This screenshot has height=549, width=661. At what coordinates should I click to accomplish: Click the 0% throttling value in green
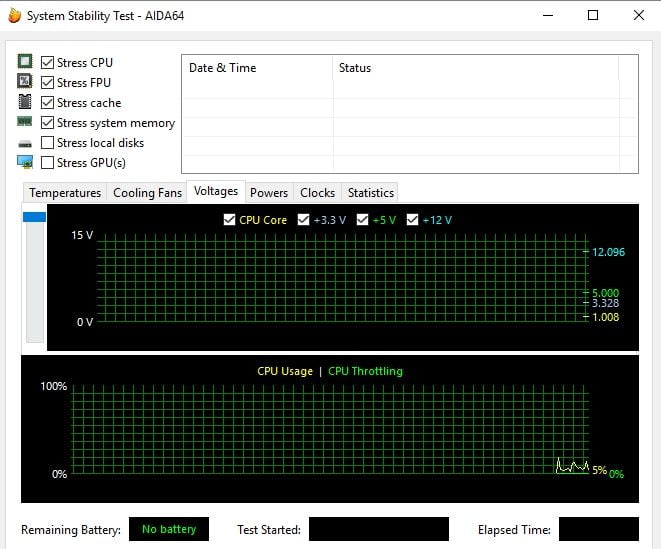tap(616, 474)
